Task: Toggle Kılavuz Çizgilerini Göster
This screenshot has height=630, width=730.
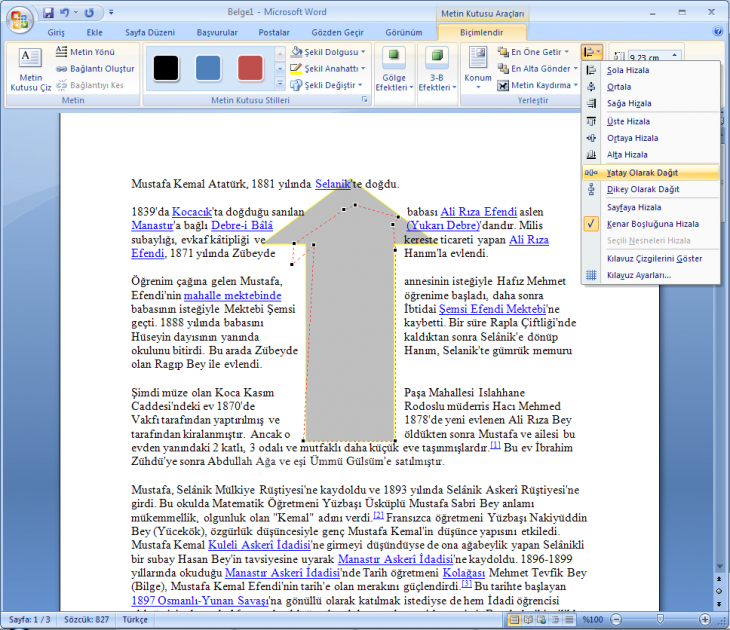Action: point(654,258)
